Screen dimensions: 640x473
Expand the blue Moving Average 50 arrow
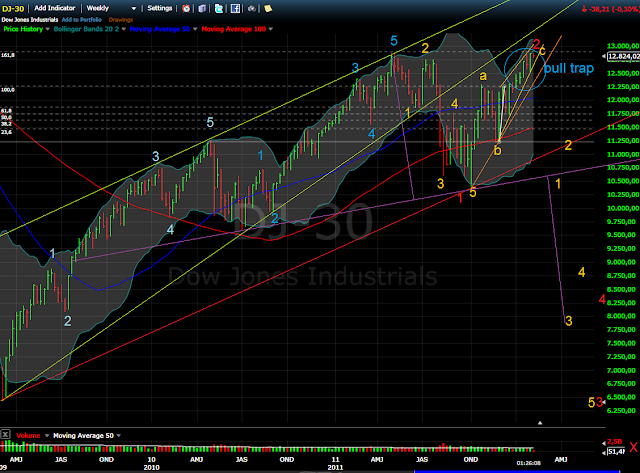pyautogui.click(x=195, y=29)
